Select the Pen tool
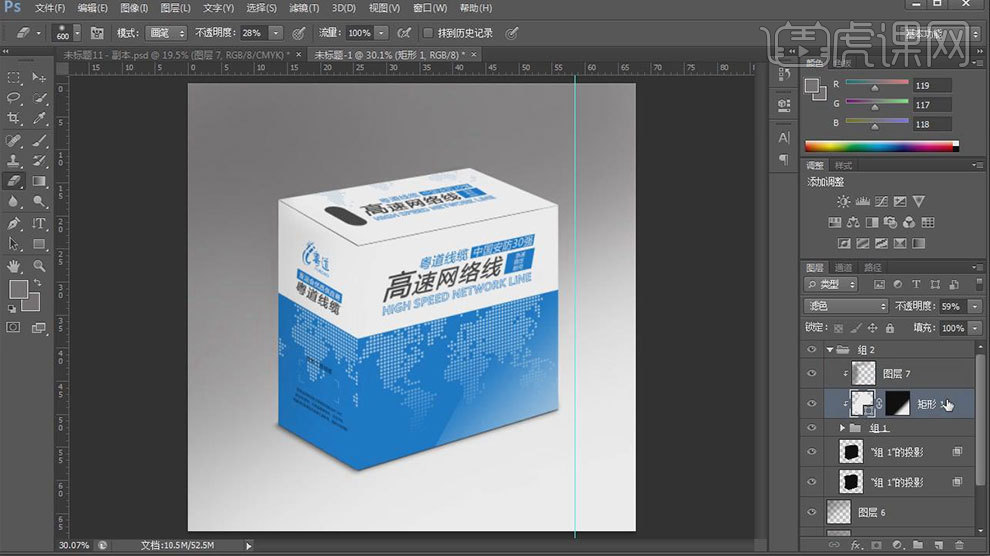The height and width of the screenshot is (556, 990). coord(13,223)
